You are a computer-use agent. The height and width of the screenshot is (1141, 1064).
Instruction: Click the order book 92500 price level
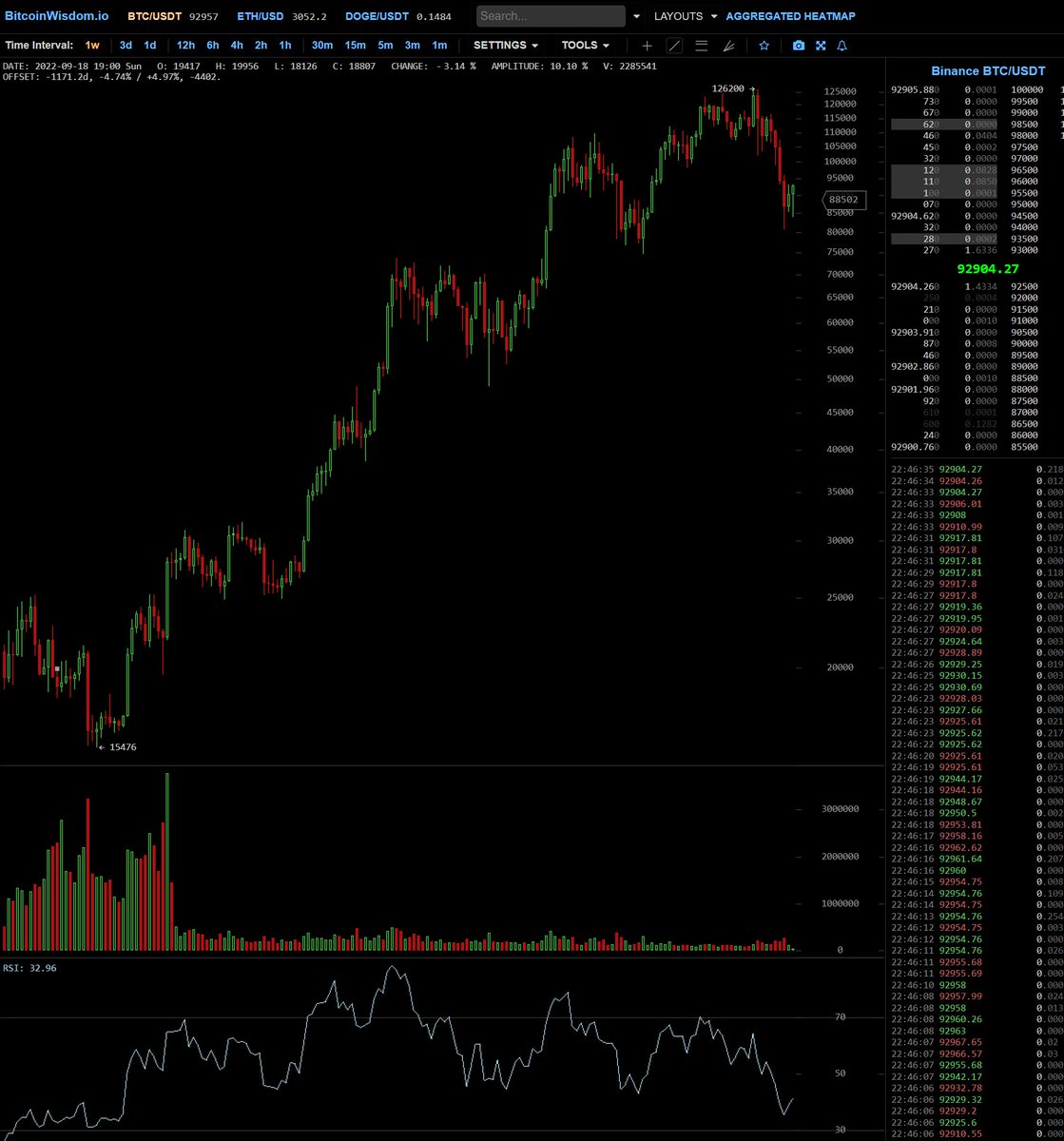pyautogui.click(x=1024, y=286)
